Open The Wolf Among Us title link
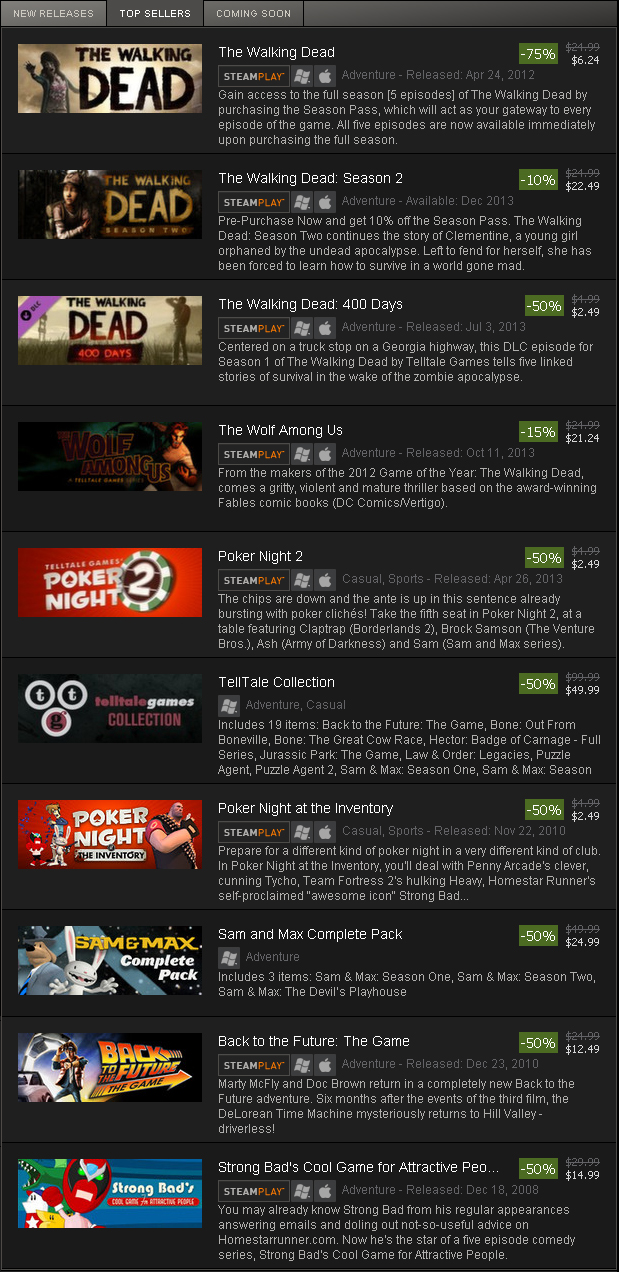Screen dimensions: 619x1272 click(280, 430)
